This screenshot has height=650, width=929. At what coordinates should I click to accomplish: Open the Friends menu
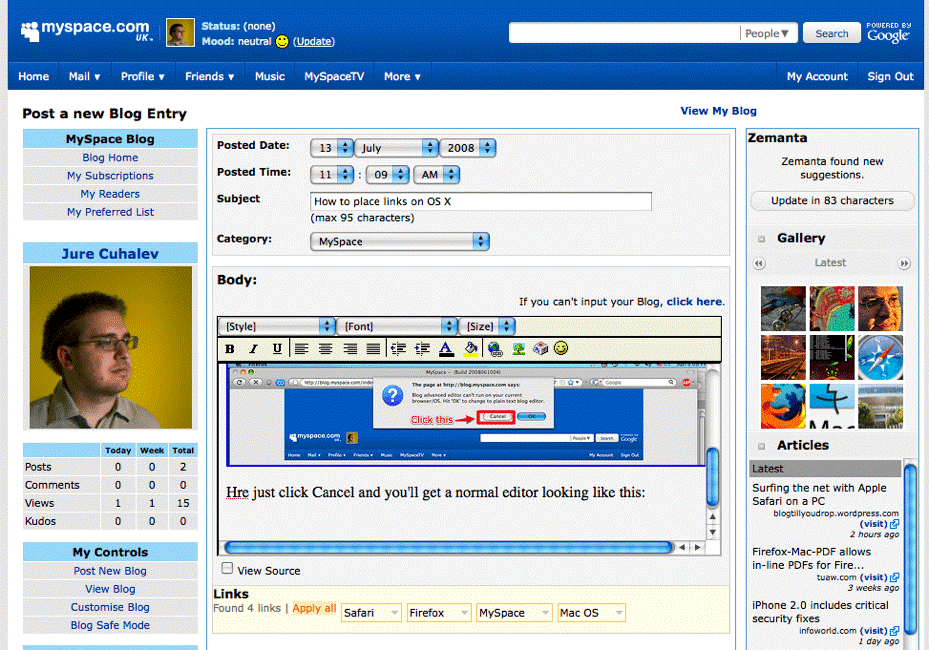pyautogui.click(x=209, y=76)
